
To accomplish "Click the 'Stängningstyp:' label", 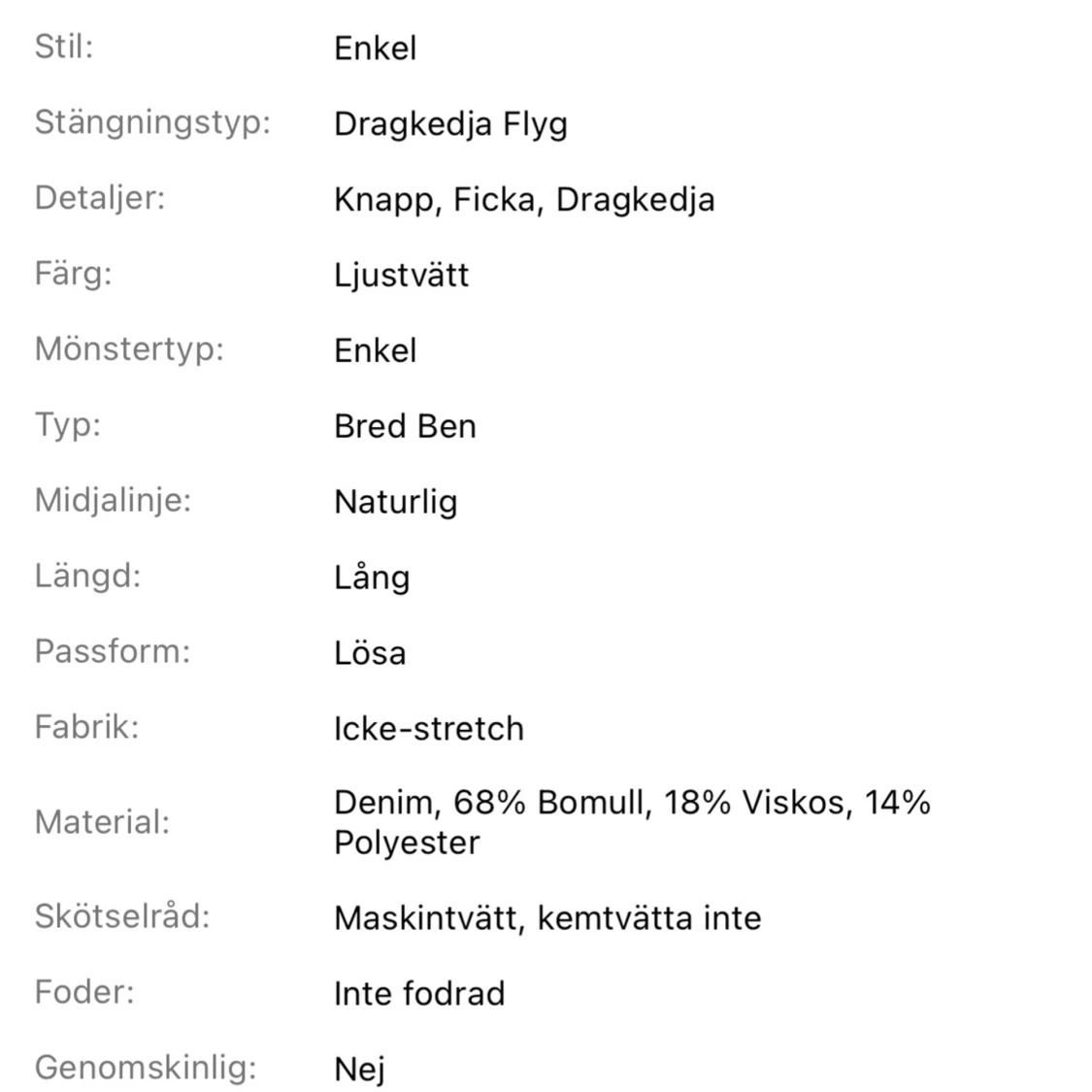I will (152, 122).
